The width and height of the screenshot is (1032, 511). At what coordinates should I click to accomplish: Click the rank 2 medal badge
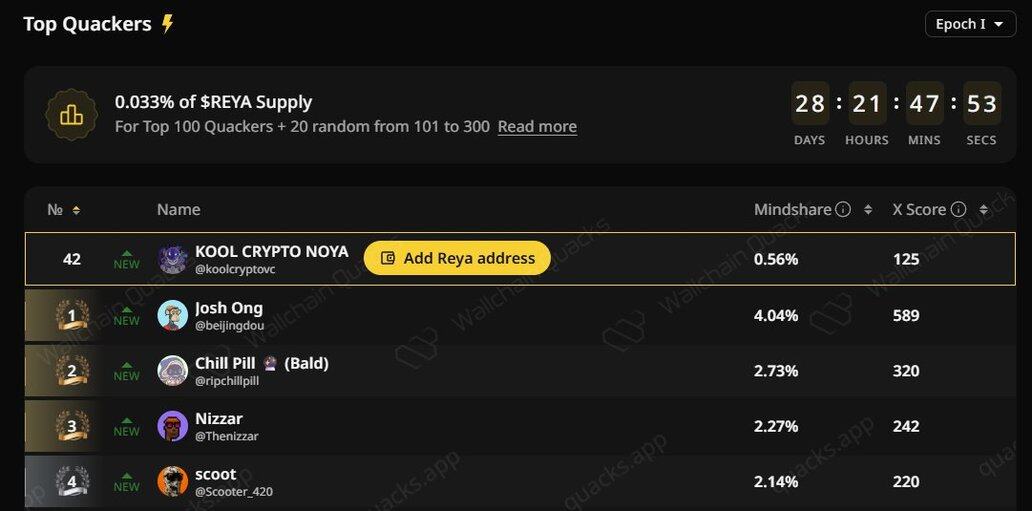point(72,371)
